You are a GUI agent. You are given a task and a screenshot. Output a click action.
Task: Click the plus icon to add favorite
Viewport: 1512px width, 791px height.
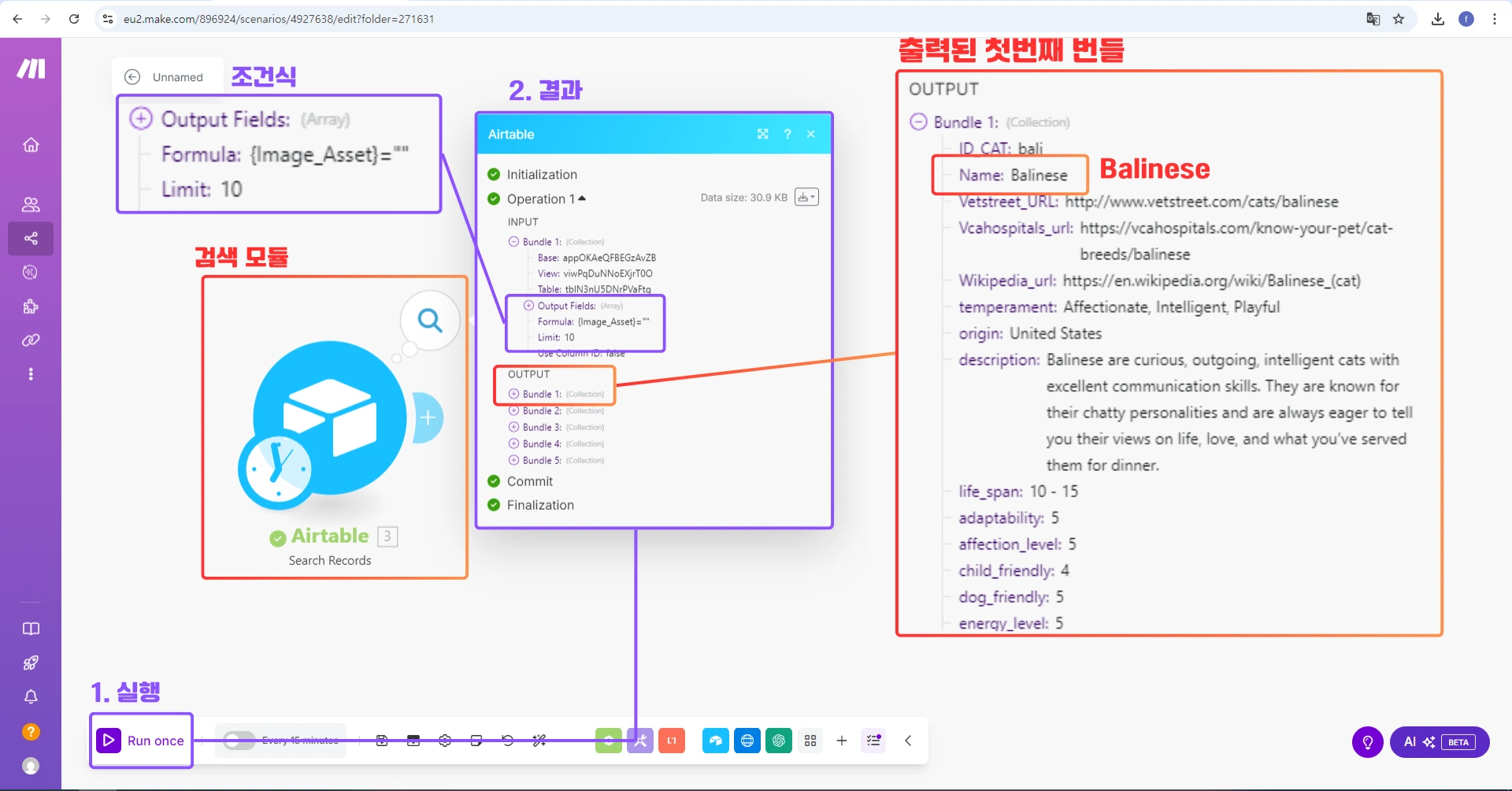pyautogui.click(x=842, y=741)
